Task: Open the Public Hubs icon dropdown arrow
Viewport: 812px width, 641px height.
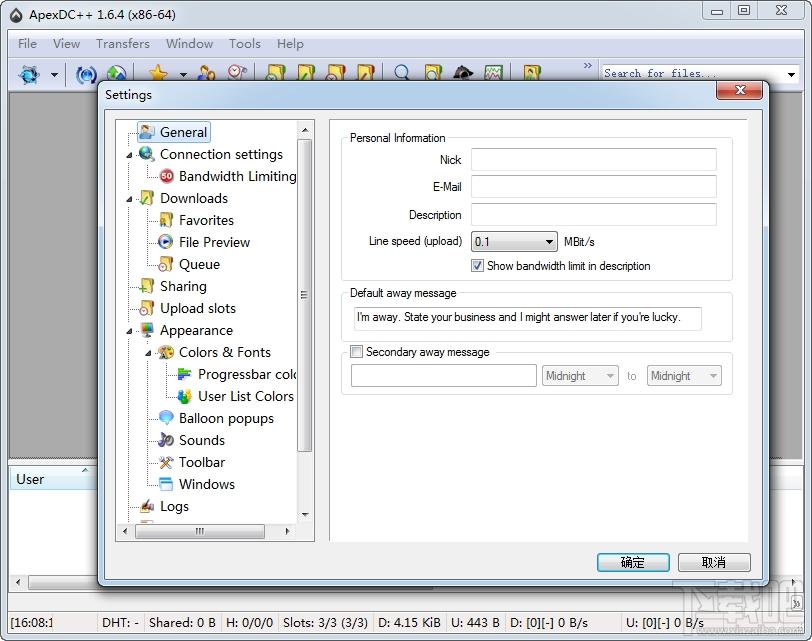Action: (x=54, y=75)
